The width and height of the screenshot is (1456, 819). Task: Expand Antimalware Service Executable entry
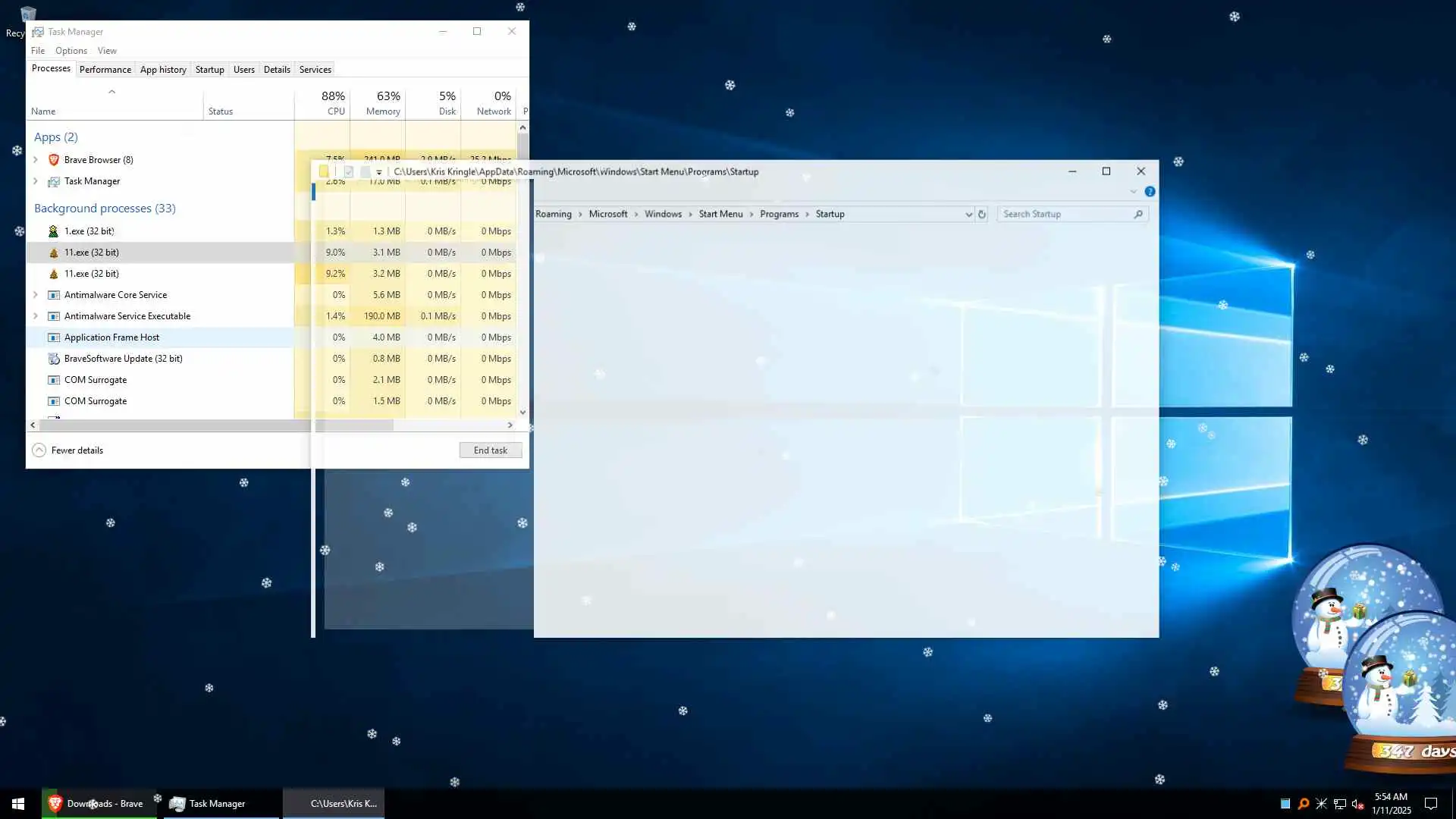click(36, 316)
